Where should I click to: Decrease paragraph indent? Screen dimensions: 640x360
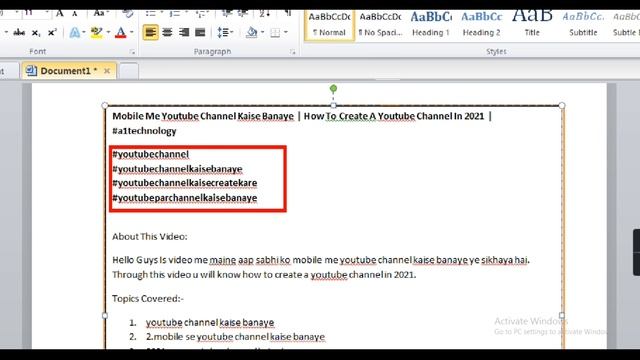tap(227, 14)
